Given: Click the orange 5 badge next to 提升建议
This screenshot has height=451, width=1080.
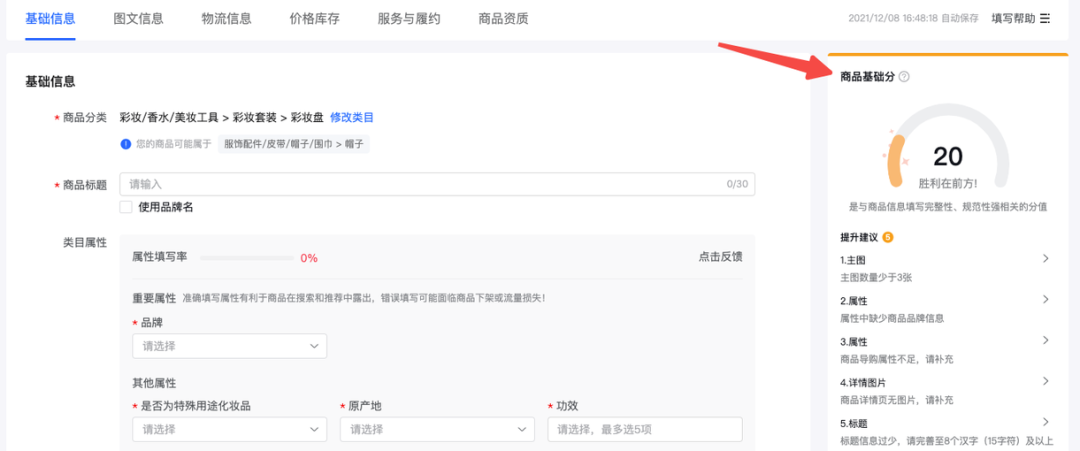Looking at the screenshot, I should pyautogui.click(x=888, y=238).
